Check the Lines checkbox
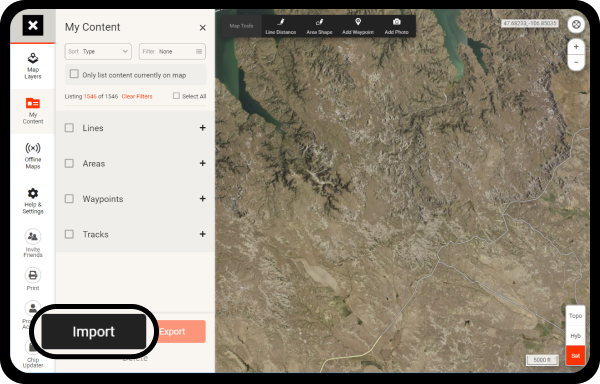Image resolution: width=600 pixels, height=384 pixels. (x=69, y=128)
